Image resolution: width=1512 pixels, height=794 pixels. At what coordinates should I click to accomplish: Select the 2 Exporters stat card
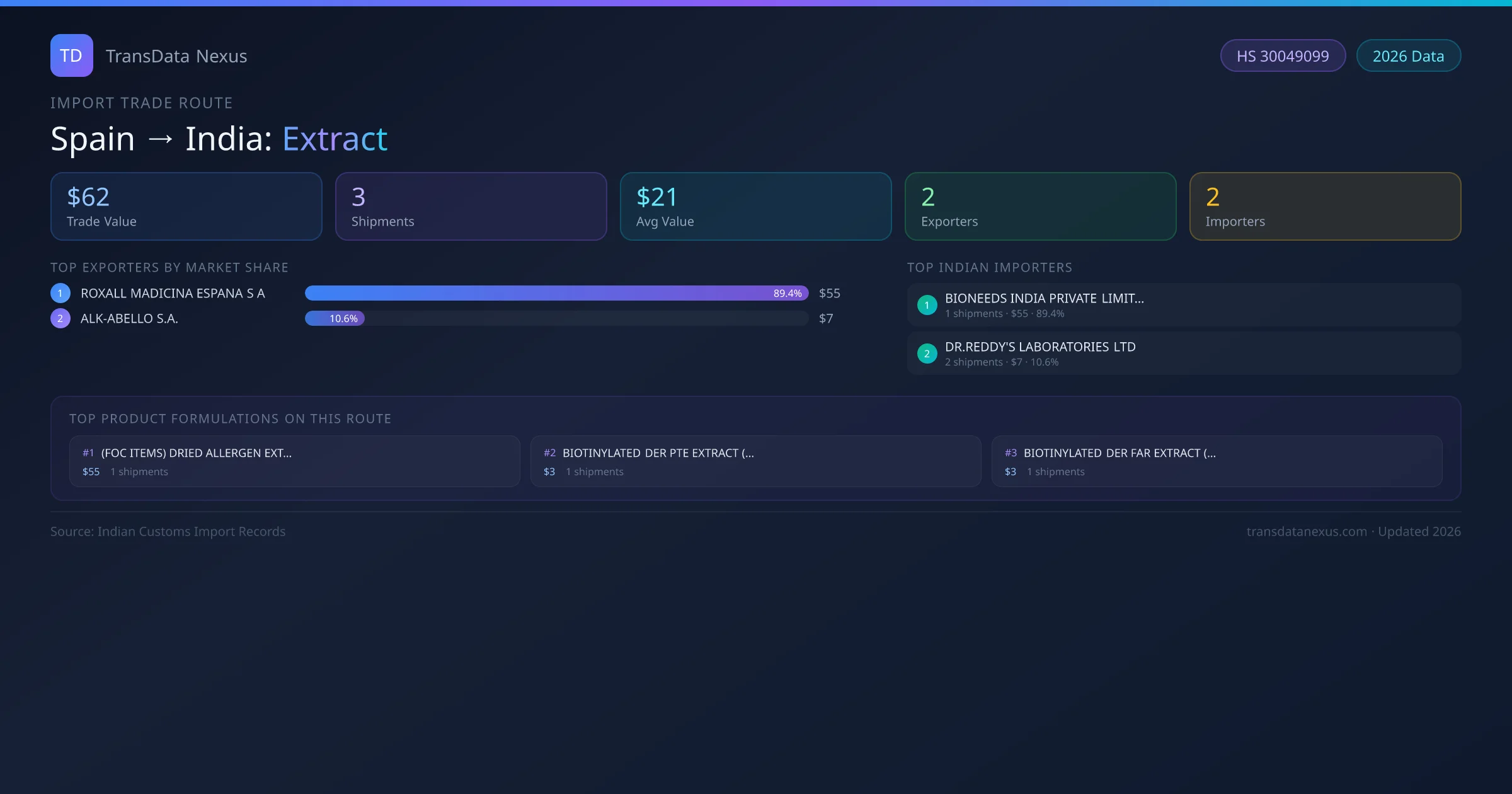(1040, 207)
